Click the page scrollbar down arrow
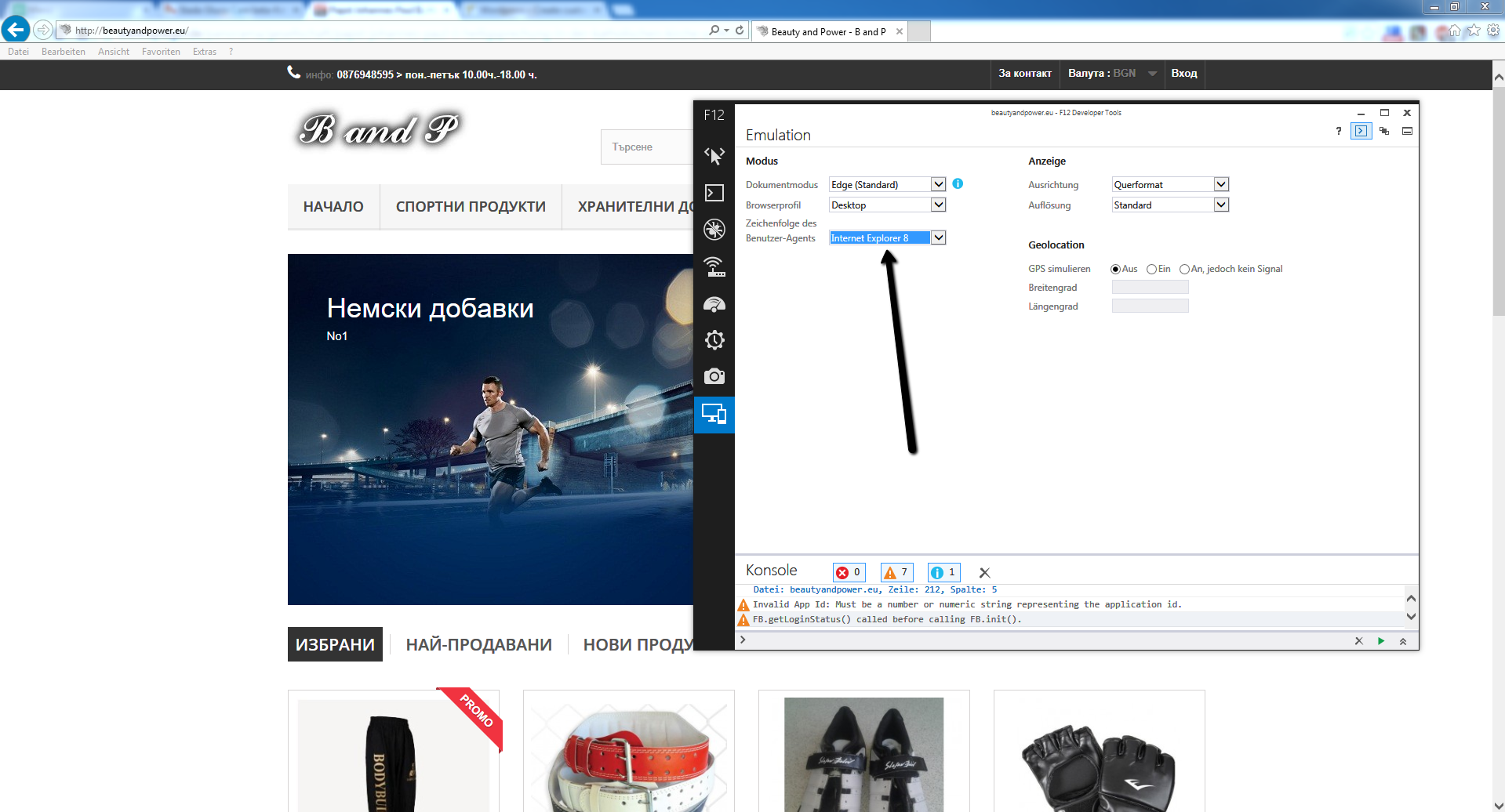1505x812 pixels. 1498,804
